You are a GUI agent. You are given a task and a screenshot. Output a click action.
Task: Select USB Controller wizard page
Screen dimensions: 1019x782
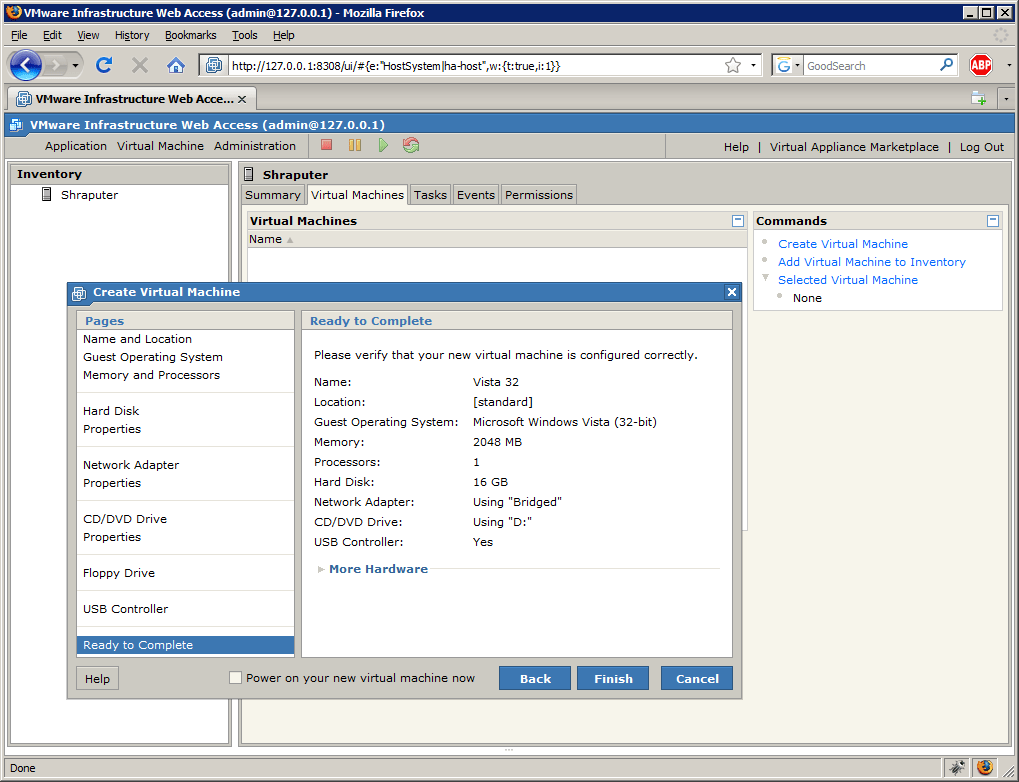(125, 609)
